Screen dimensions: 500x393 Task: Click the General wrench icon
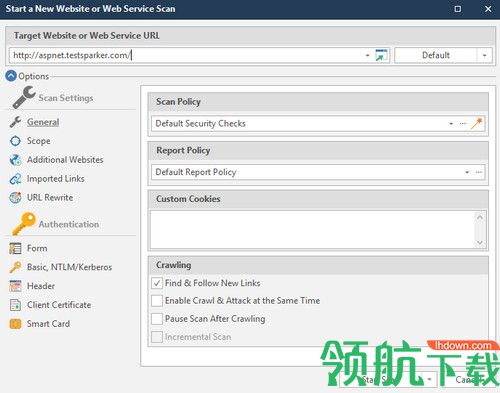point(15,122)
